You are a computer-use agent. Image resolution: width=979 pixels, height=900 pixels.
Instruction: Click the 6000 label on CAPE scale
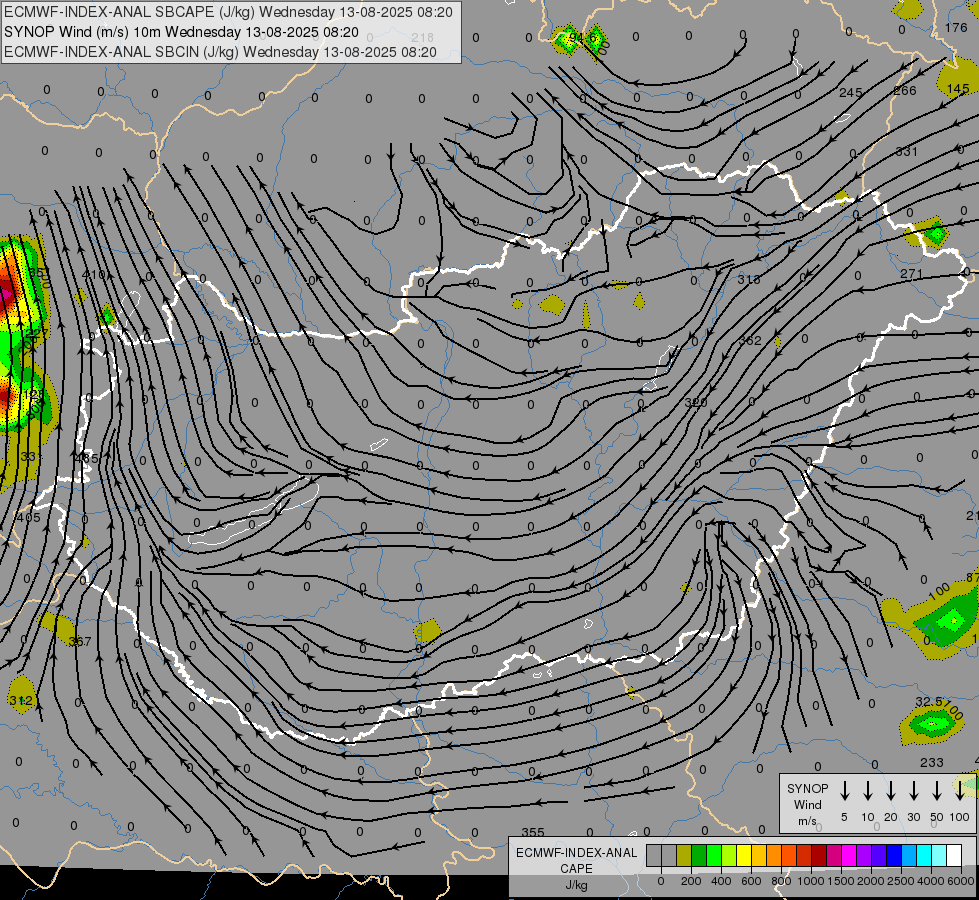pyautogui.click(x=960, y=881)
